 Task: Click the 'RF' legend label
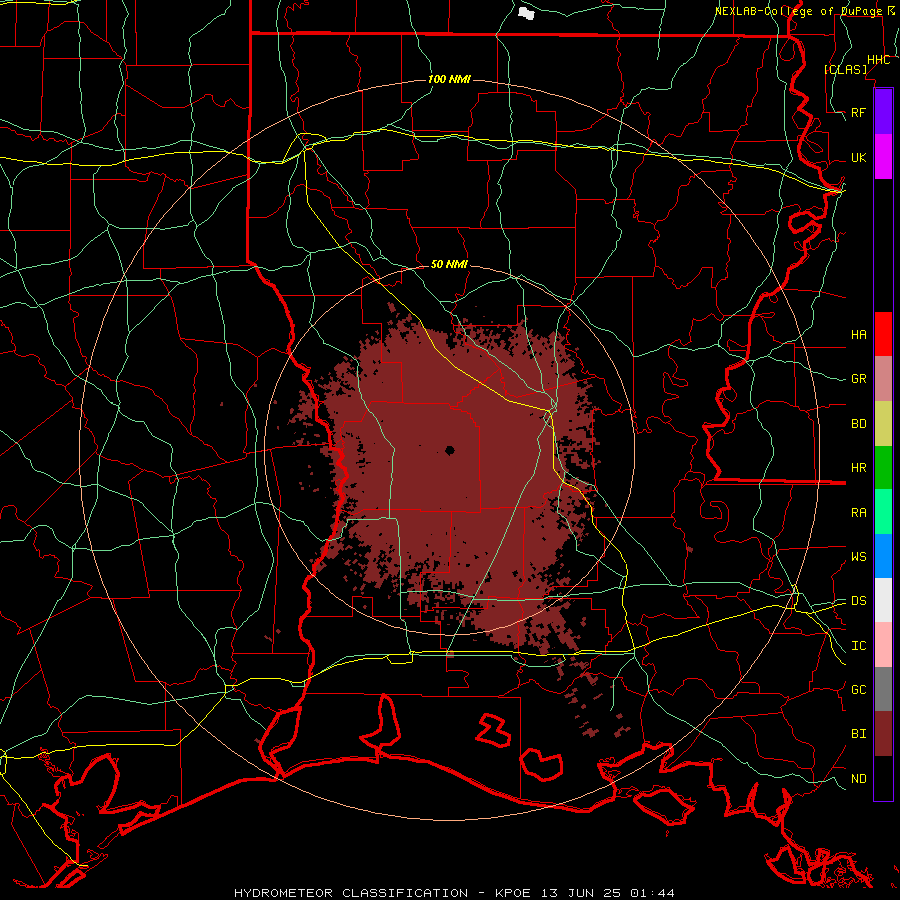[858, 112]
